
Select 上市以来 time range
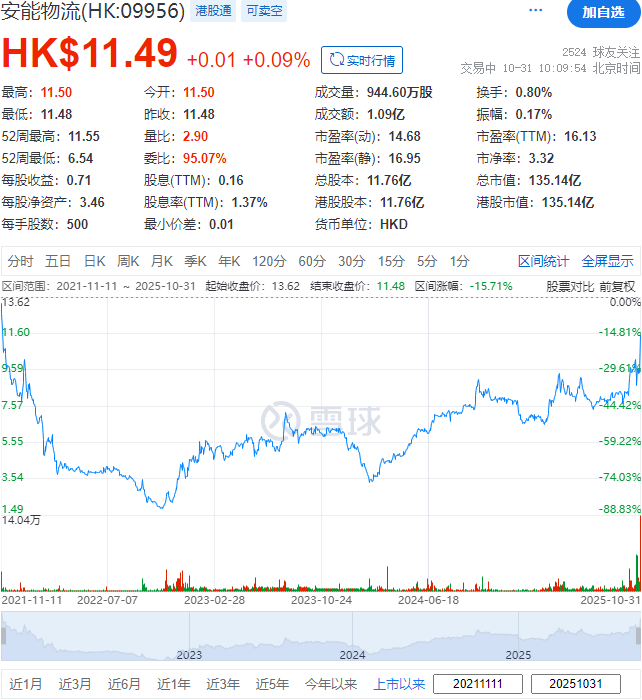(399, 684)
